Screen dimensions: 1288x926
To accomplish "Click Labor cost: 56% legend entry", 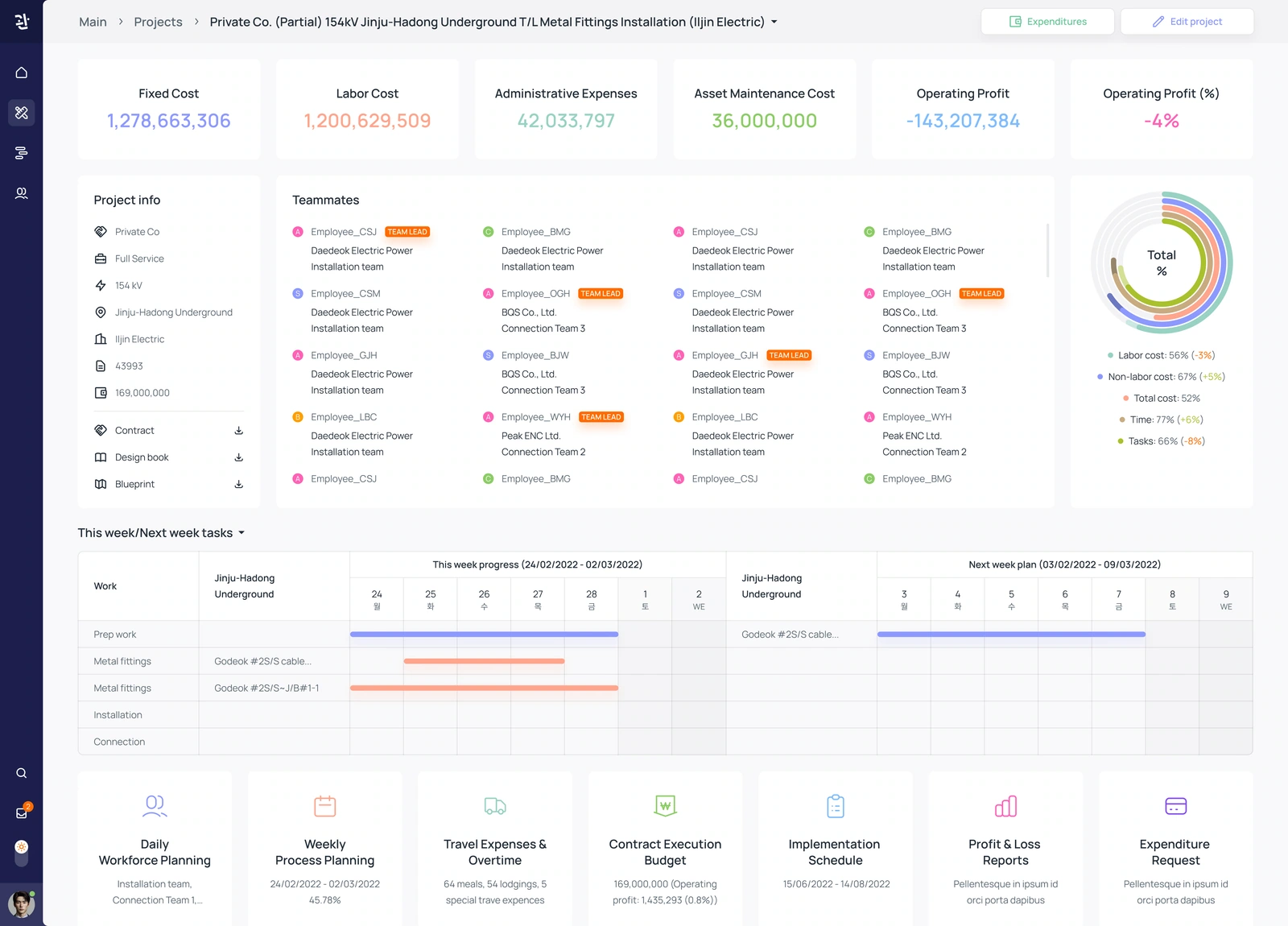I will pyautogui.click(x=1162, y=355).
